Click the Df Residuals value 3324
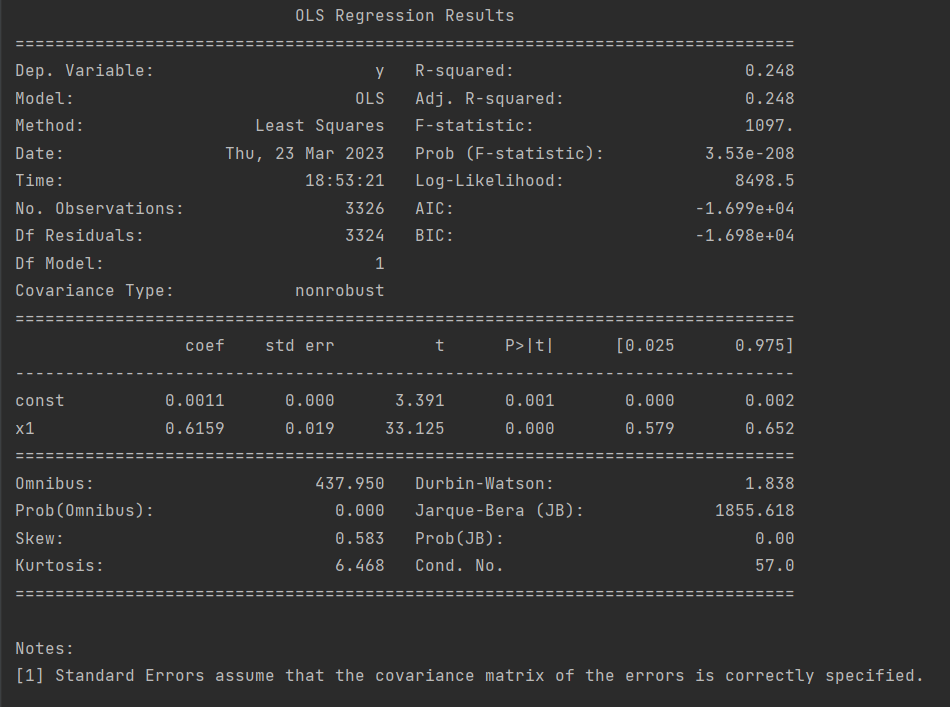The height and width of the screenshot is (707, 950). pyautogui.click(x=364, y=236)
